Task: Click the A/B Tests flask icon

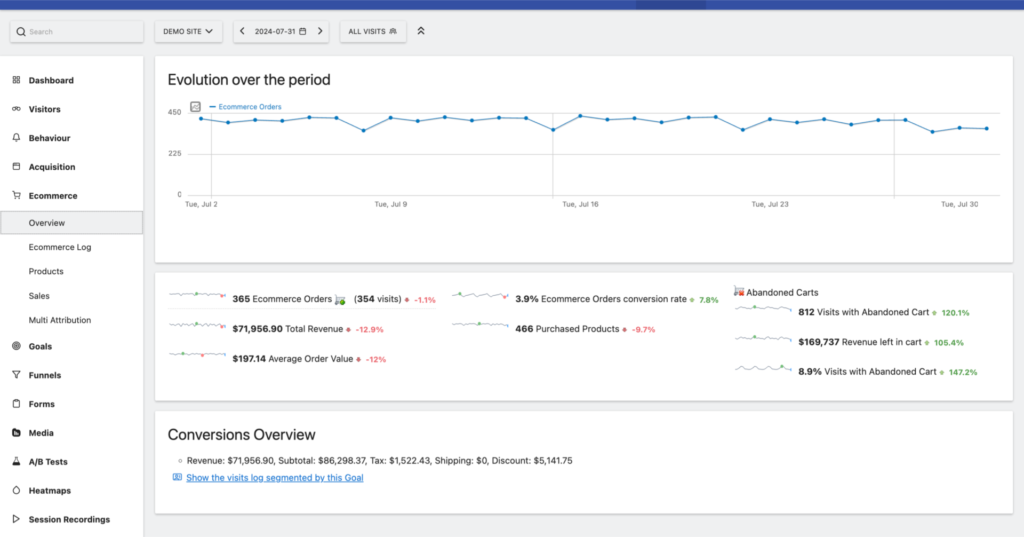Action: click(x=16, y=462)
